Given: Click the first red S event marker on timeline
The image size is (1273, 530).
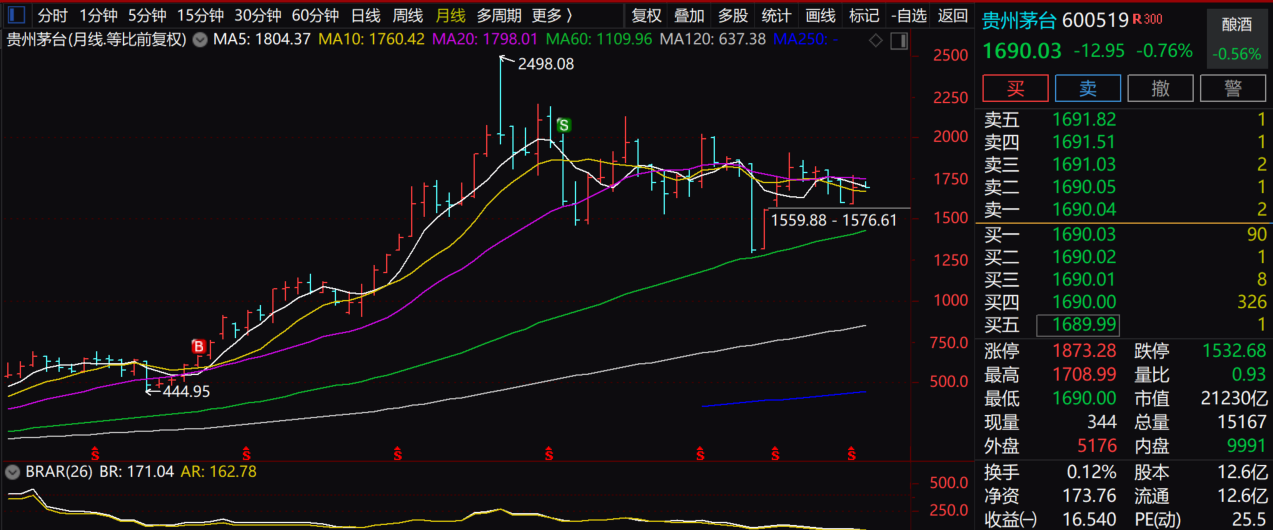Looking at the screenshot, I should coord(96,455).
